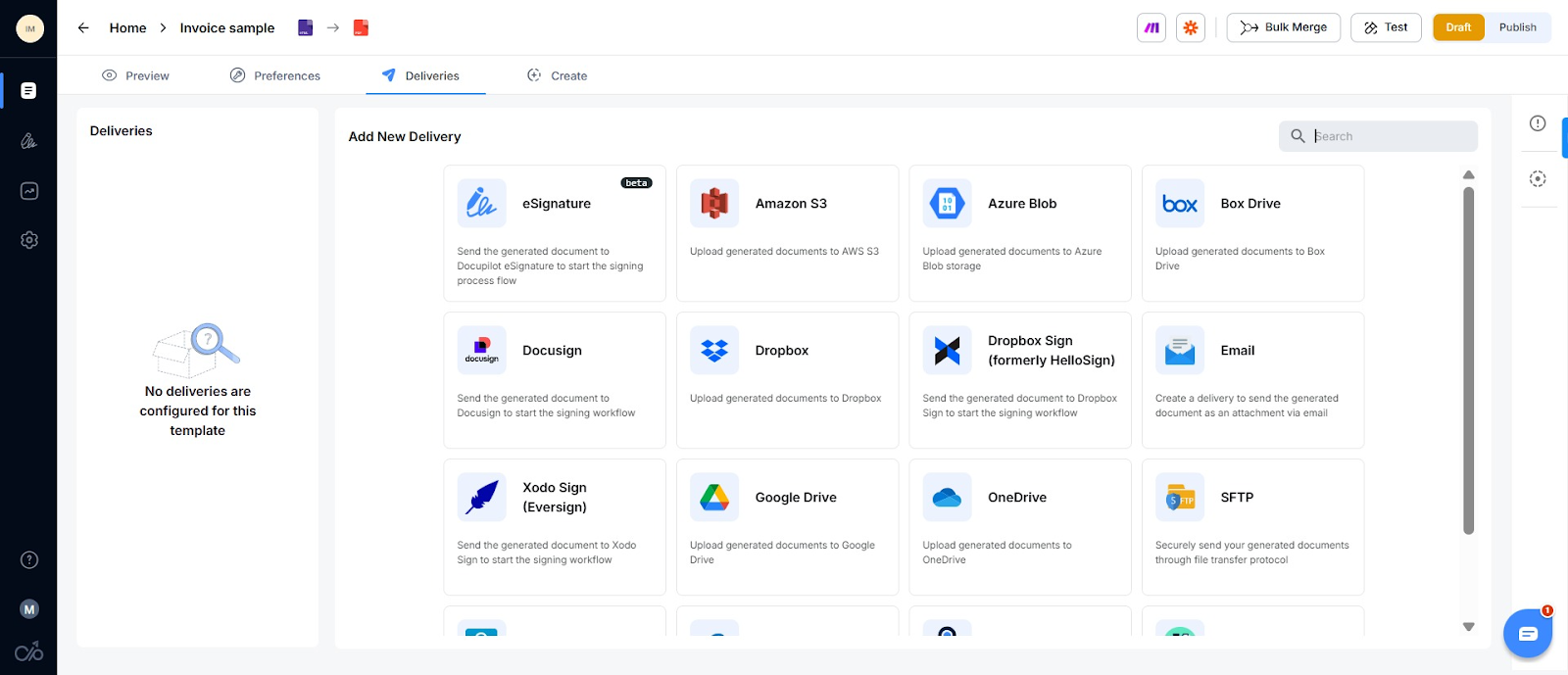Go back using the left arrow icon
Image resolution: width=1568 pixels, height=675 pixels.
click(x=83, y=27)
